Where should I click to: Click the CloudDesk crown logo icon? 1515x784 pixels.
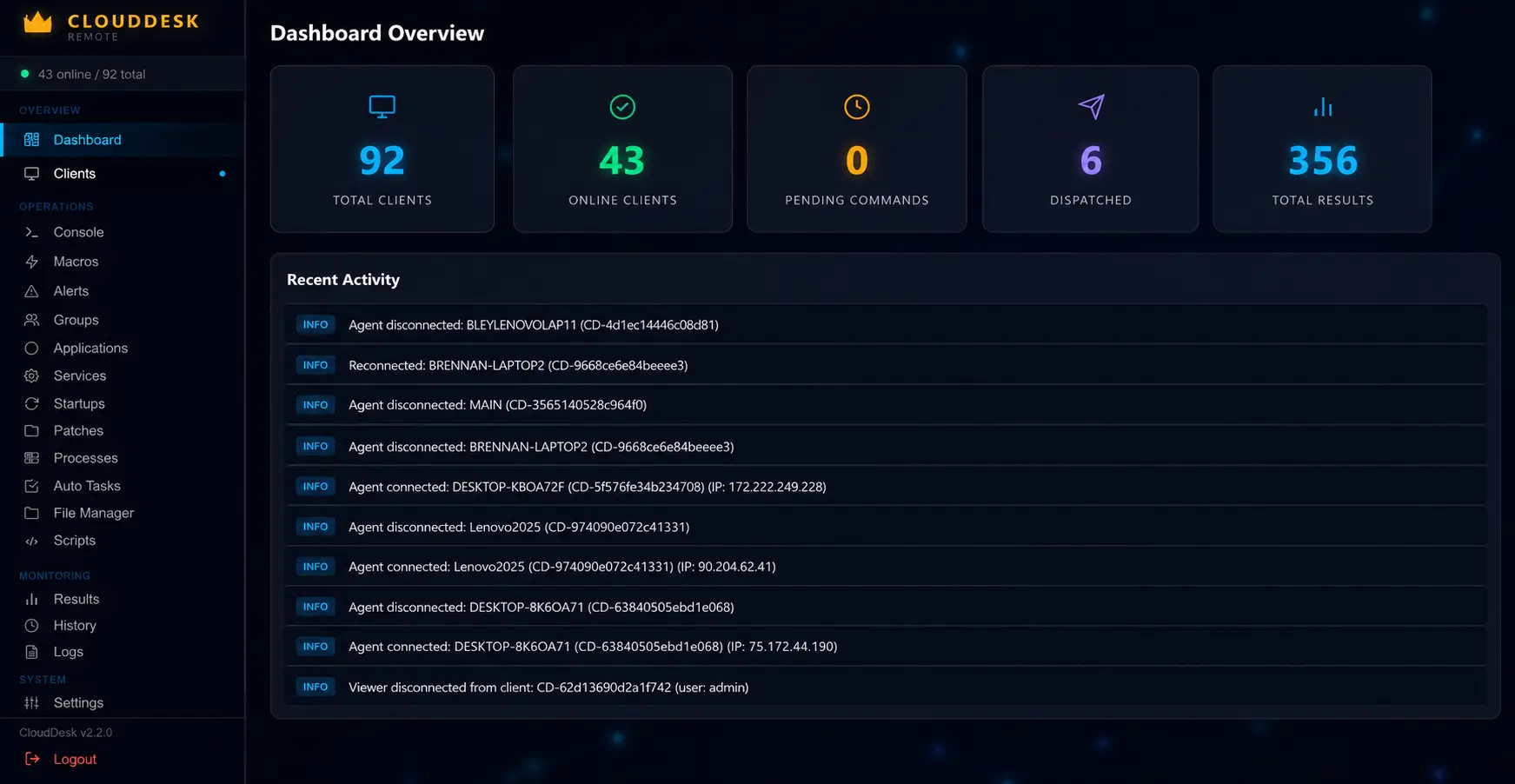(37, 22)
